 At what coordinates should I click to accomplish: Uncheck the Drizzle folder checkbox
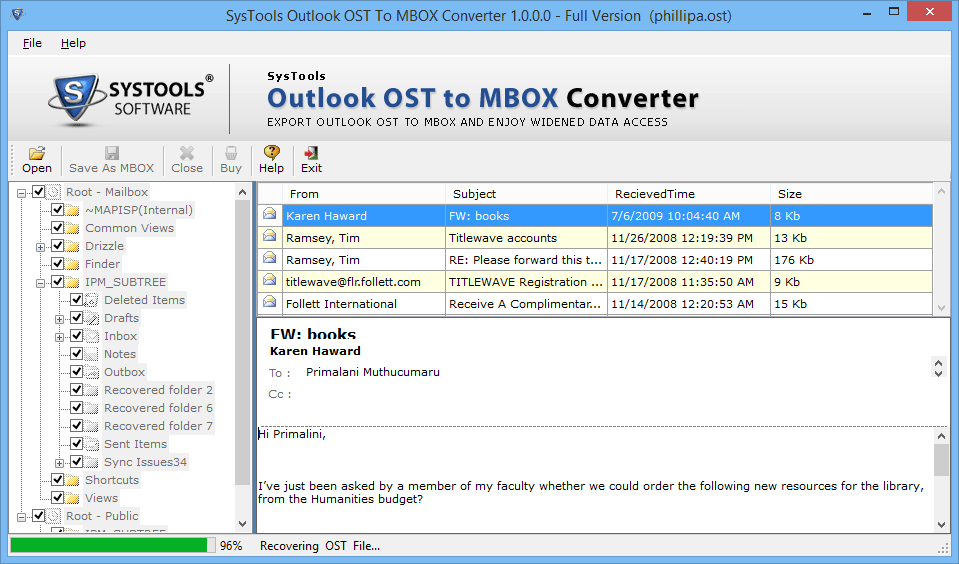tap(57, 246)
